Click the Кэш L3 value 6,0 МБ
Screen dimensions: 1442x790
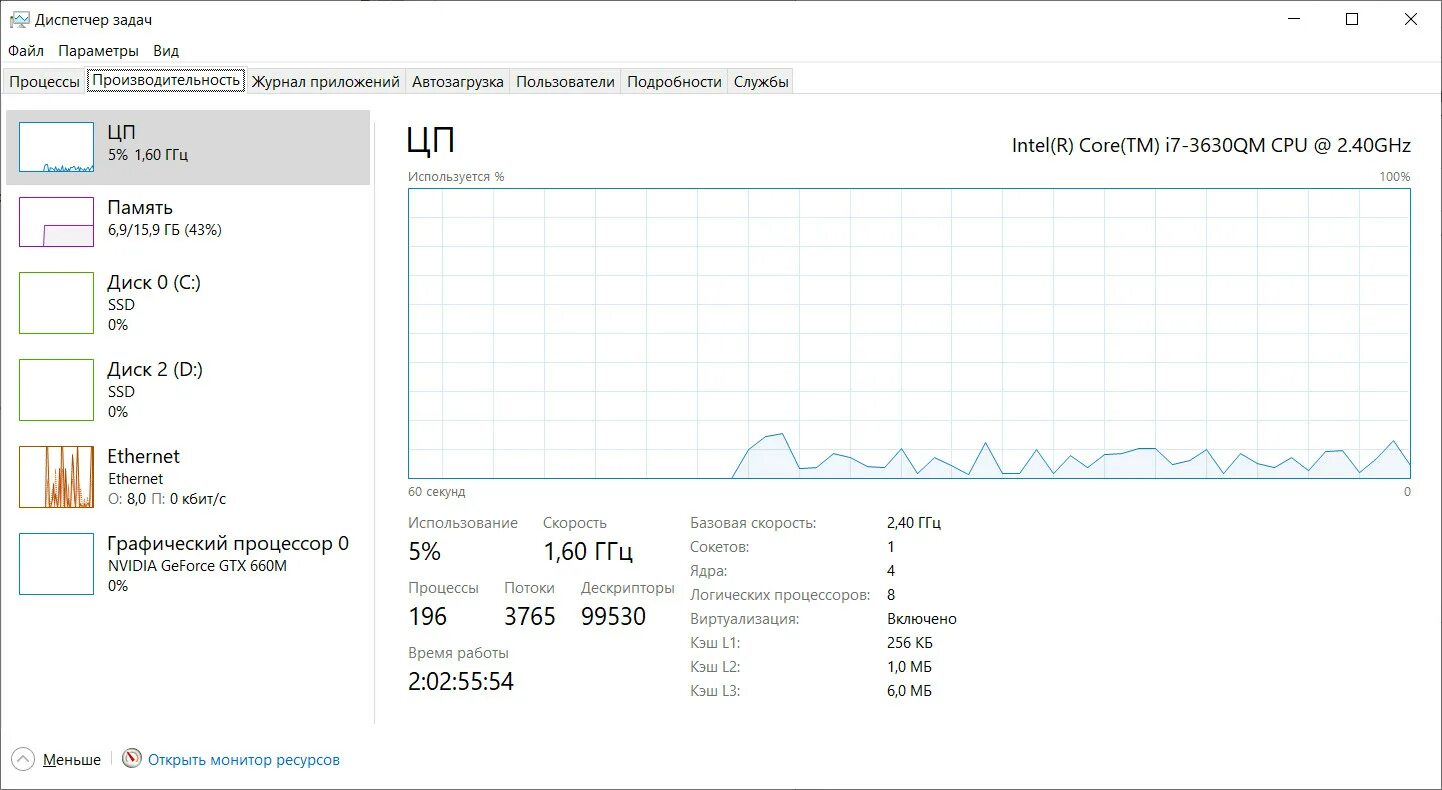(x=909, y=691)
